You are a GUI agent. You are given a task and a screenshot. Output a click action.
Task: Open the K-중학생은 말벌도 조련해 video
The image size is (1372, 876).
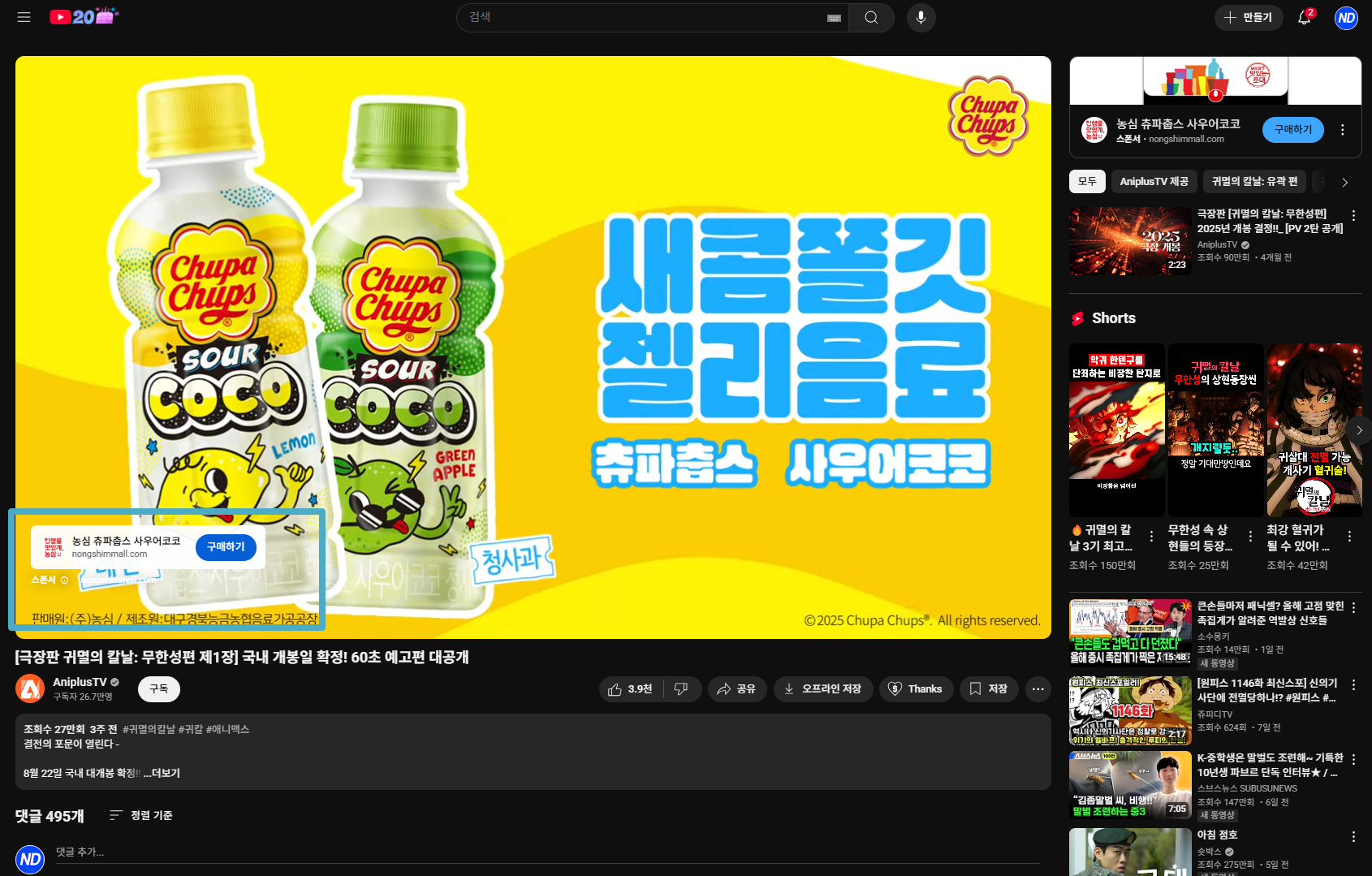(x=1130, y=785)
